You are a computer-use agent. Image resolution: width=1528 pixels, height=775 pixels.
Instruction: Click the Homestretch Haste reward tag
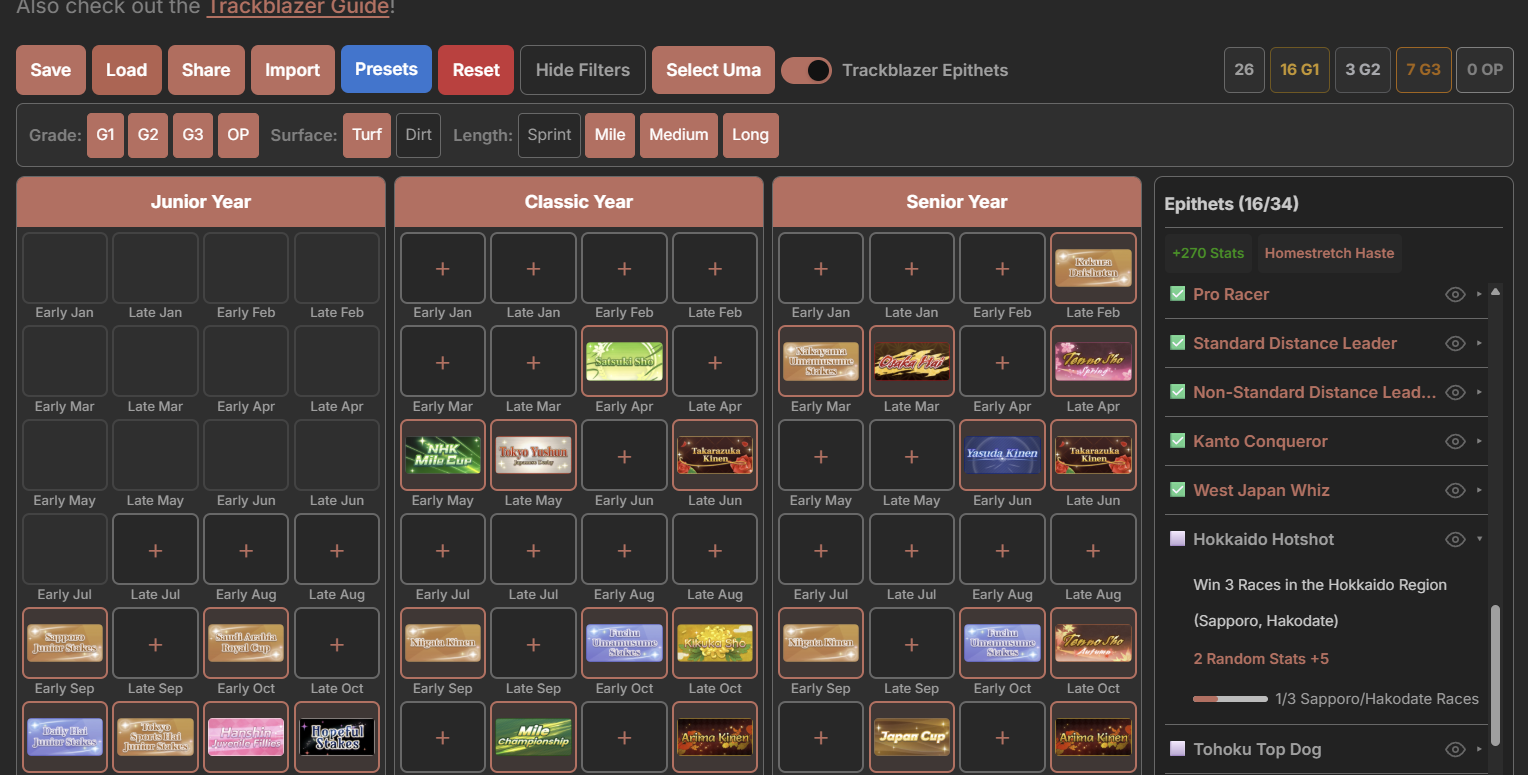click(1329, 253)
